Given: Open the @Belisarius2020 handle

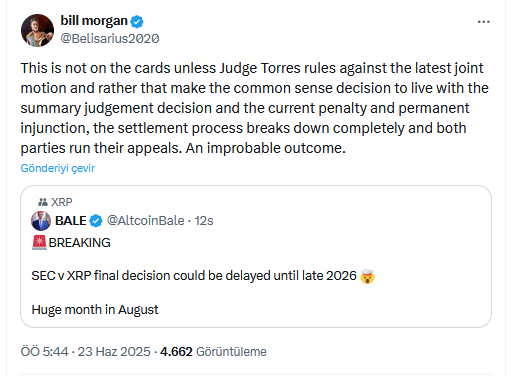Looking at the screenshot, I should tap(110, 39).
